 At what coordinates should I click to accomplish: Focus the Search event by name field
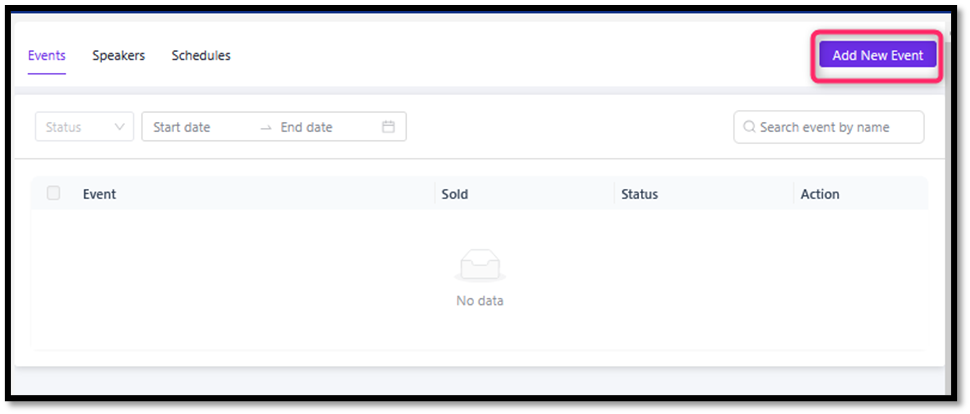tap(835, 127)
